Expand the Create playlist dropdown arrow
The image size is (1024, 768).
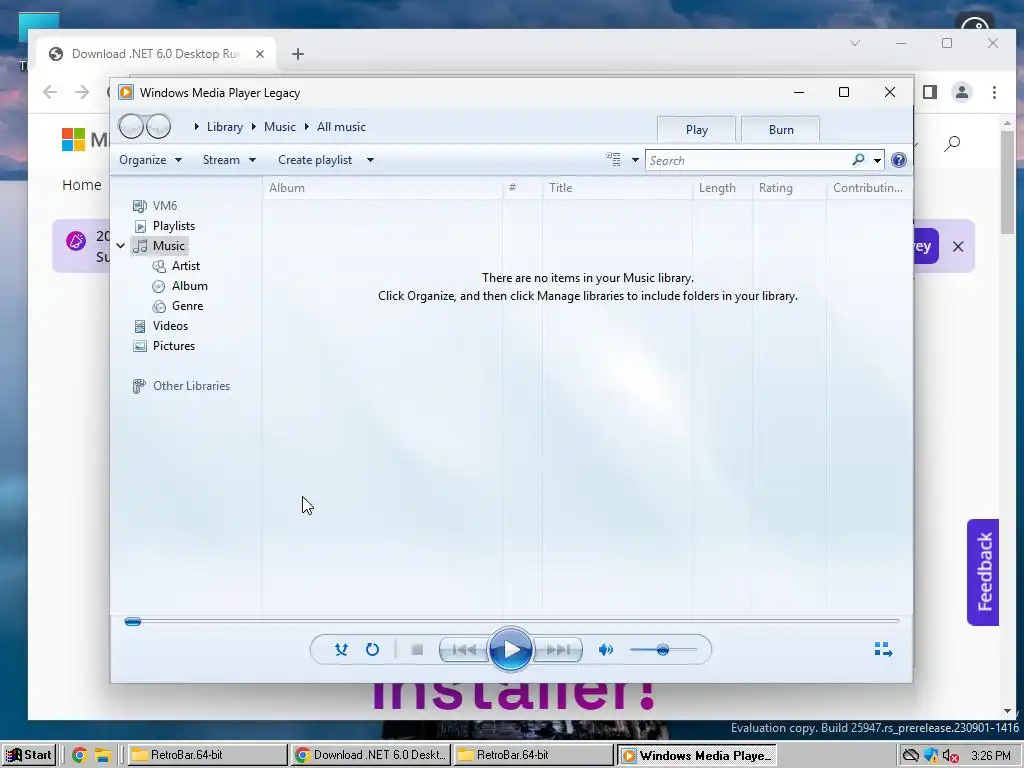tap(370, 160)
